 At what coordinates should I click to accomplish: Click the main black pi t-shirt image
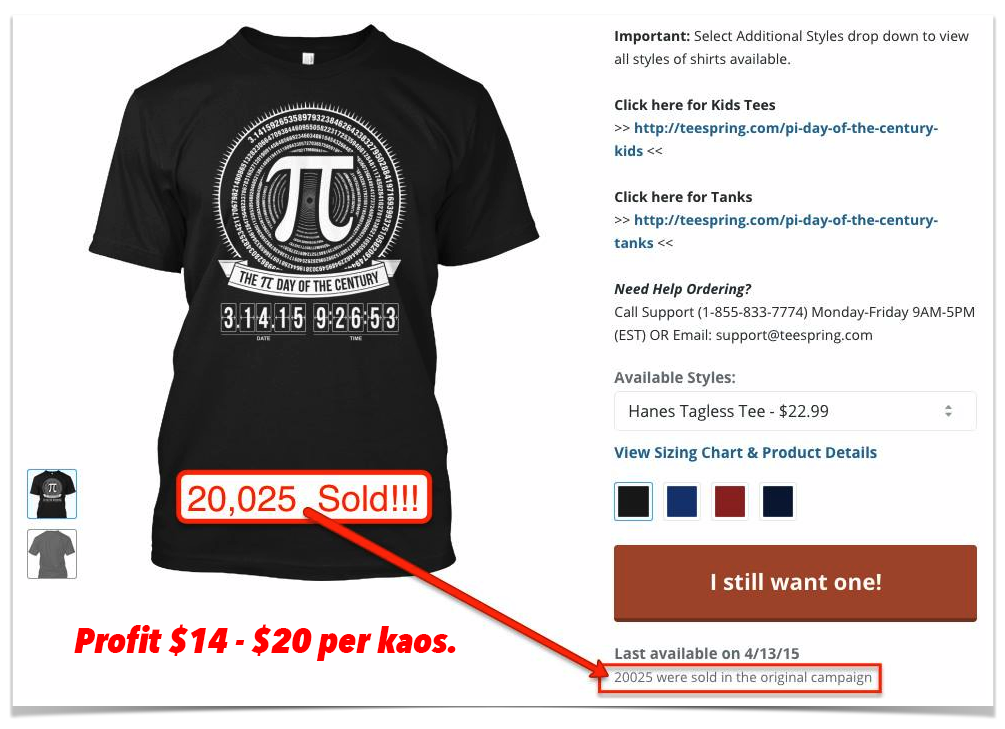pos(313,301)
